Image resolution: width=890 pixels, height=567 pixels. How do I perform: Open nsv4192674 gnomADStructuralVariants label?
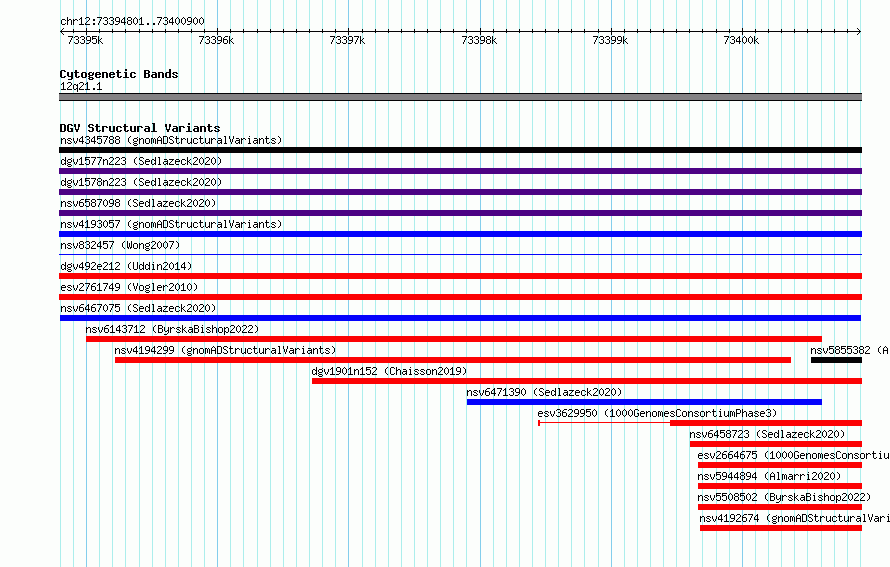coord(794,518)
